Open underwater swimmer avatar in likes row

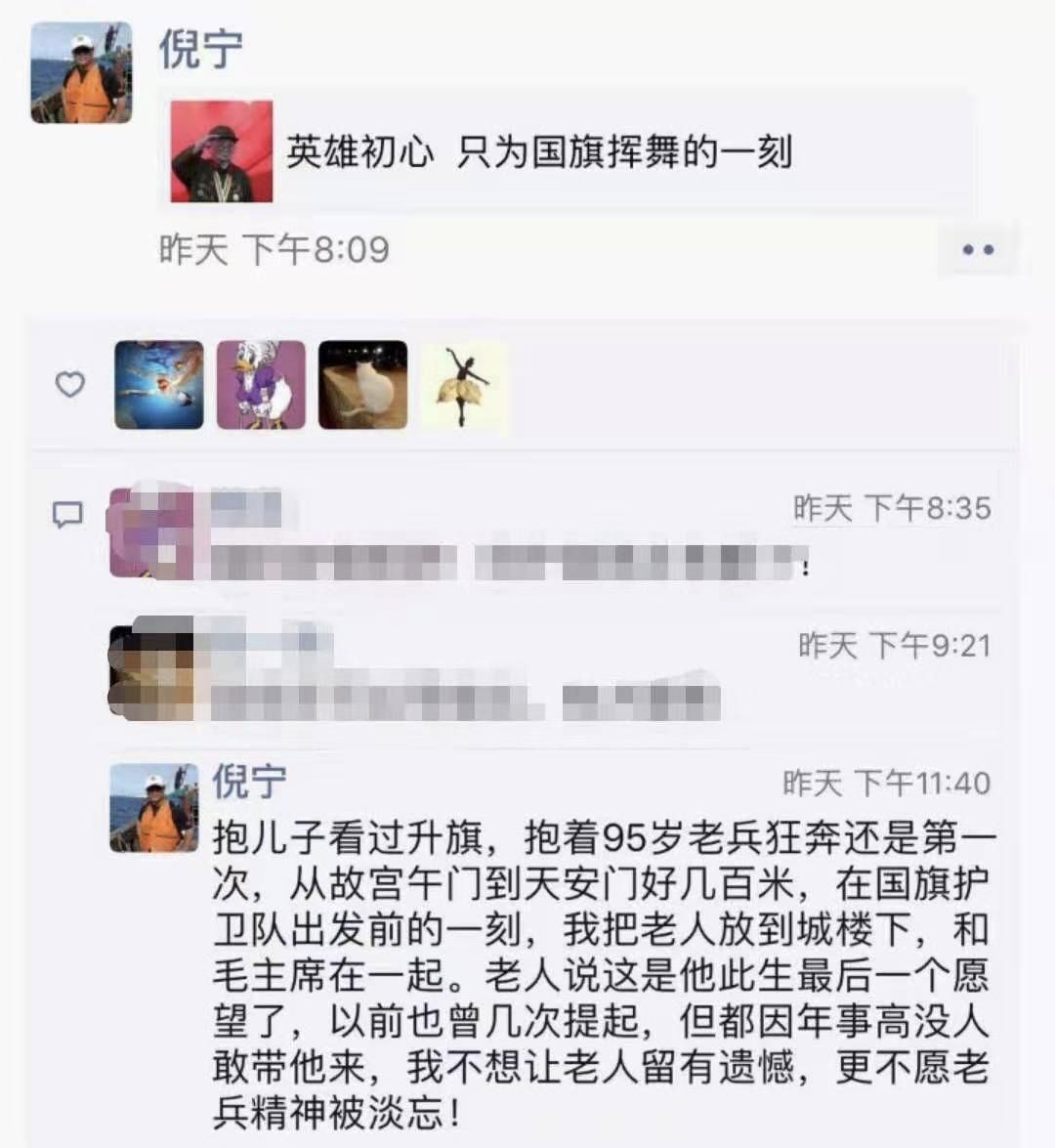click(159, 384)
